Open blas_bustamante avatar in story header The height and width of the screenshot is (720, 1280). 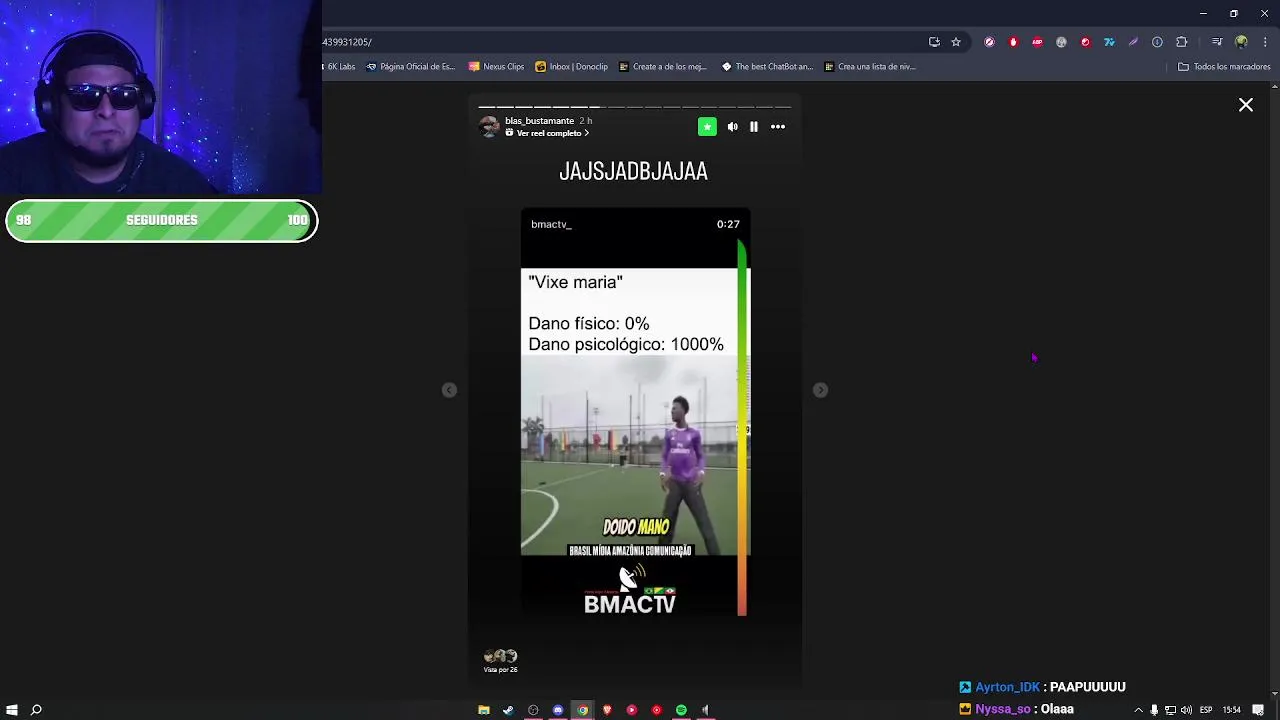pos(489,126)
